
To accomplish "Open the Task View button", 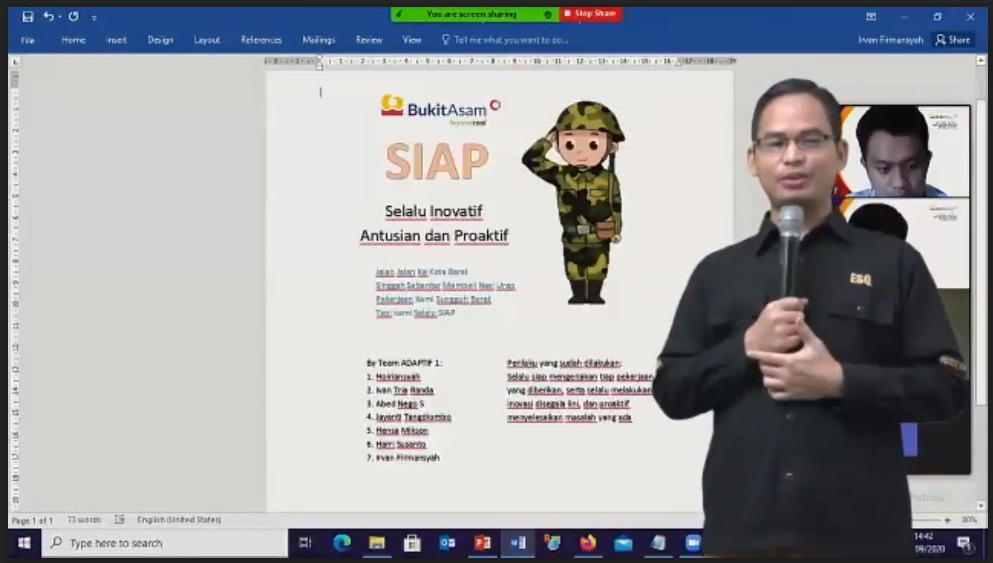I will [306, 543].
